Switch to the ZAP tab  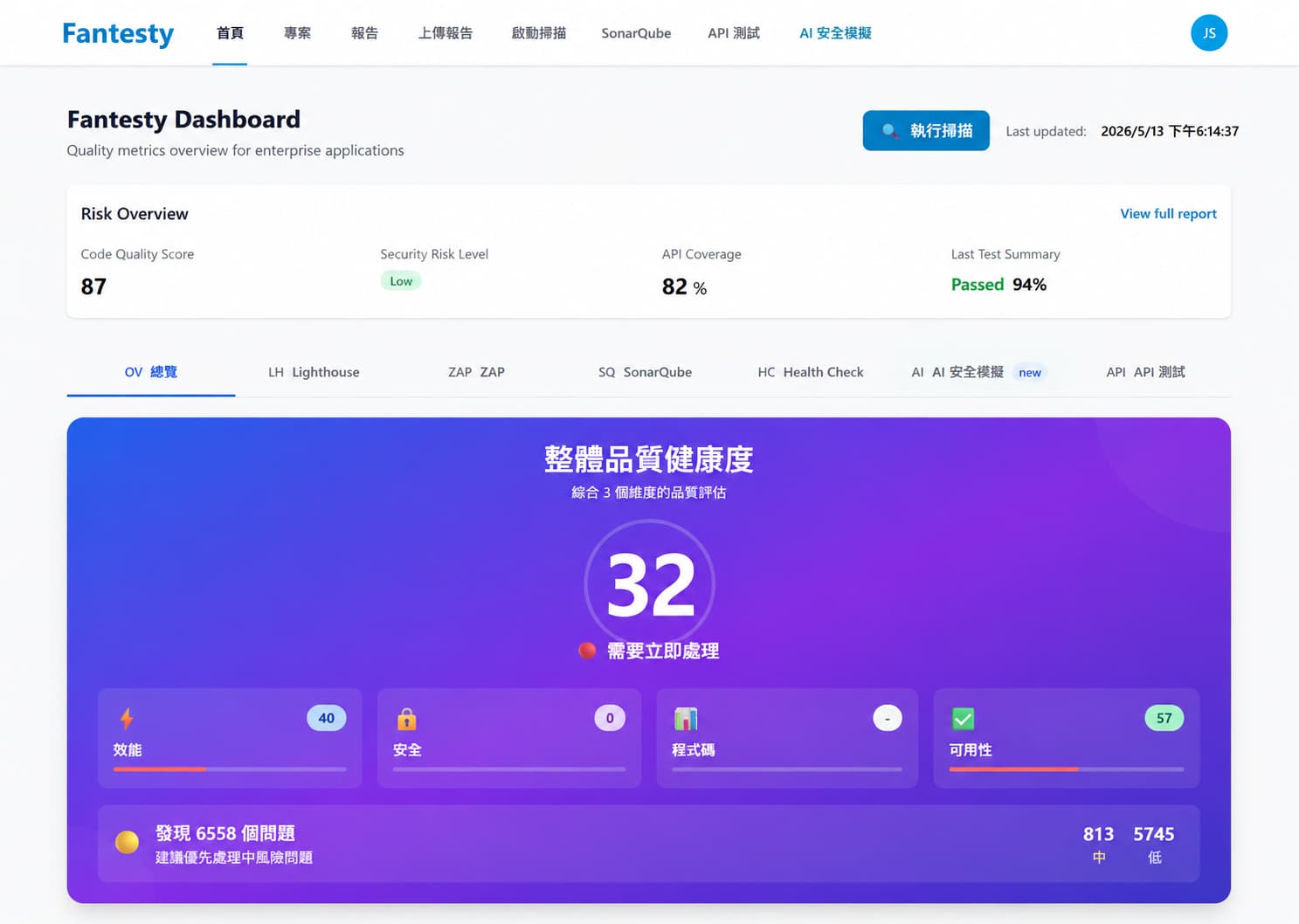tap(476, 372)
